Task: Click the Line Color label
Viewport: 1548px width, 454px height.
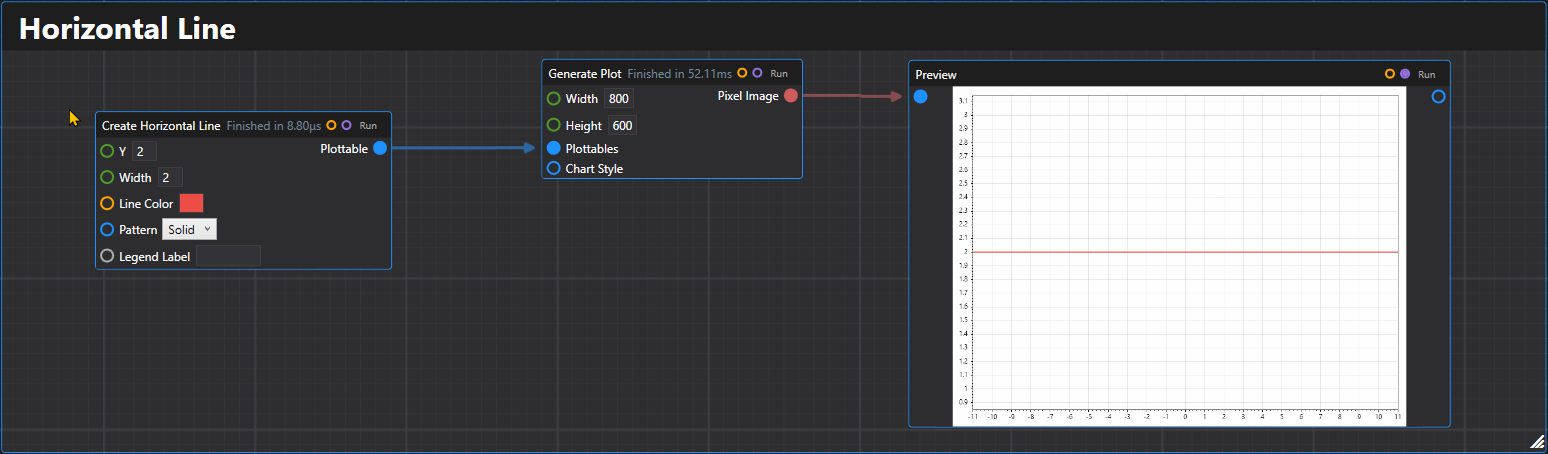Action: 146,204
